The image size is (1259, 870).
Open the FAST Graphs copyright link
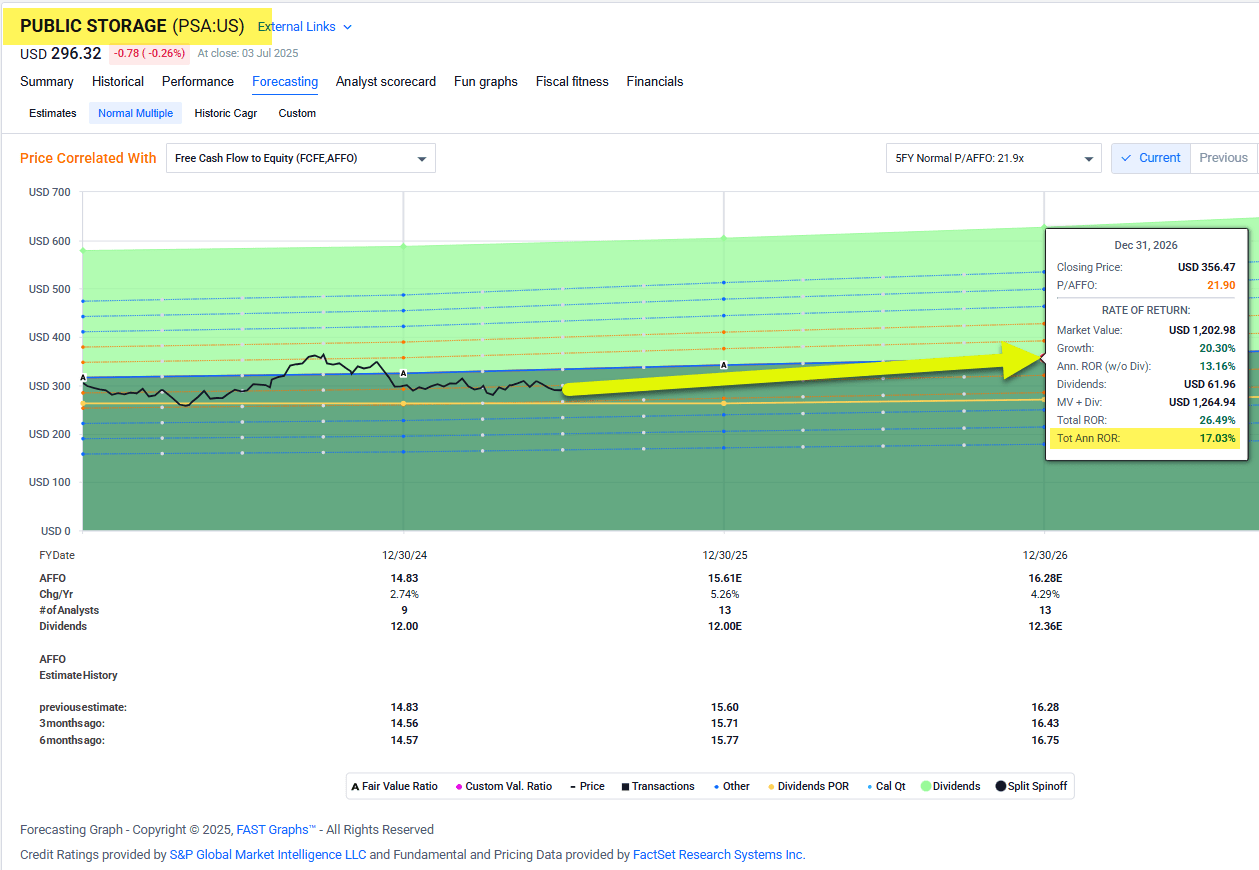[x=275, y=829]
